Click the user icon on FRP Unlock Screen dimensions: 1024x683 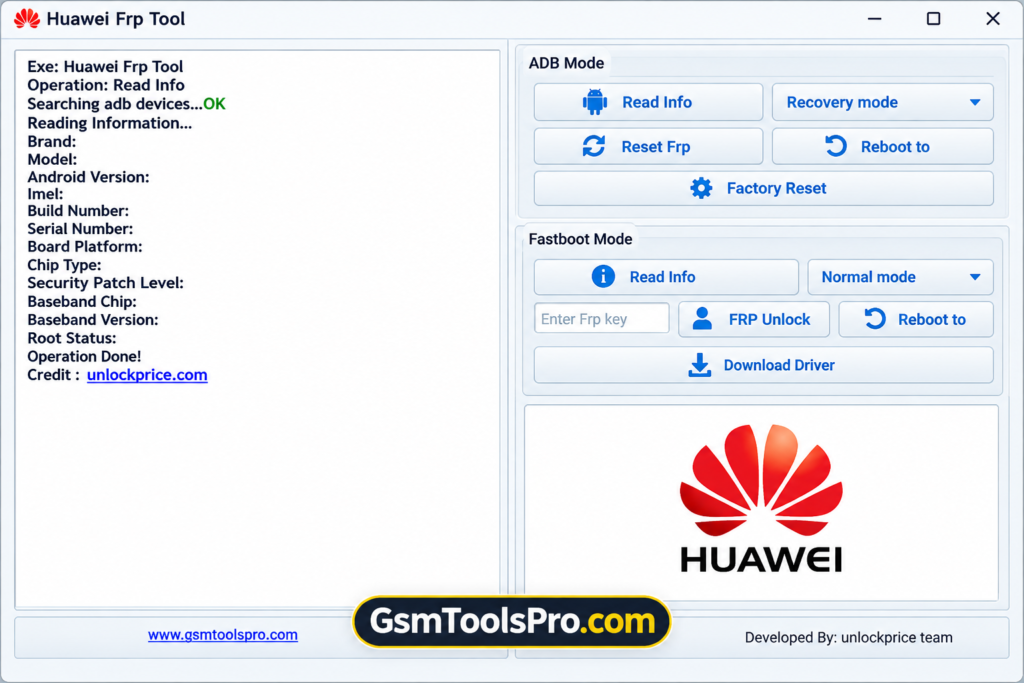702,319
